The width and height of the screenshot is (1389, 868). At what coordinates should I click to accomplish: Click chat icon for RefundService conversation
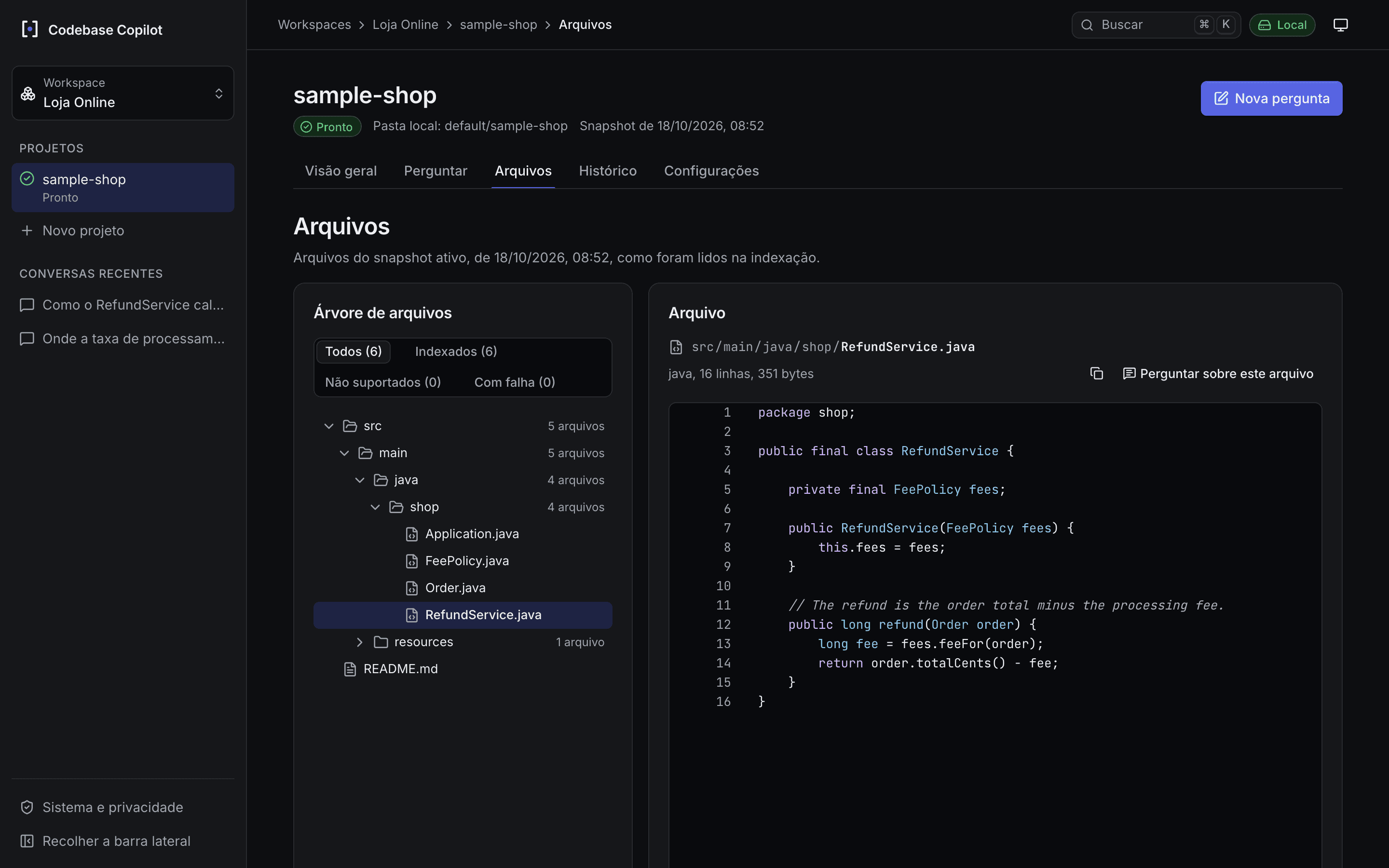coord(27,305)
